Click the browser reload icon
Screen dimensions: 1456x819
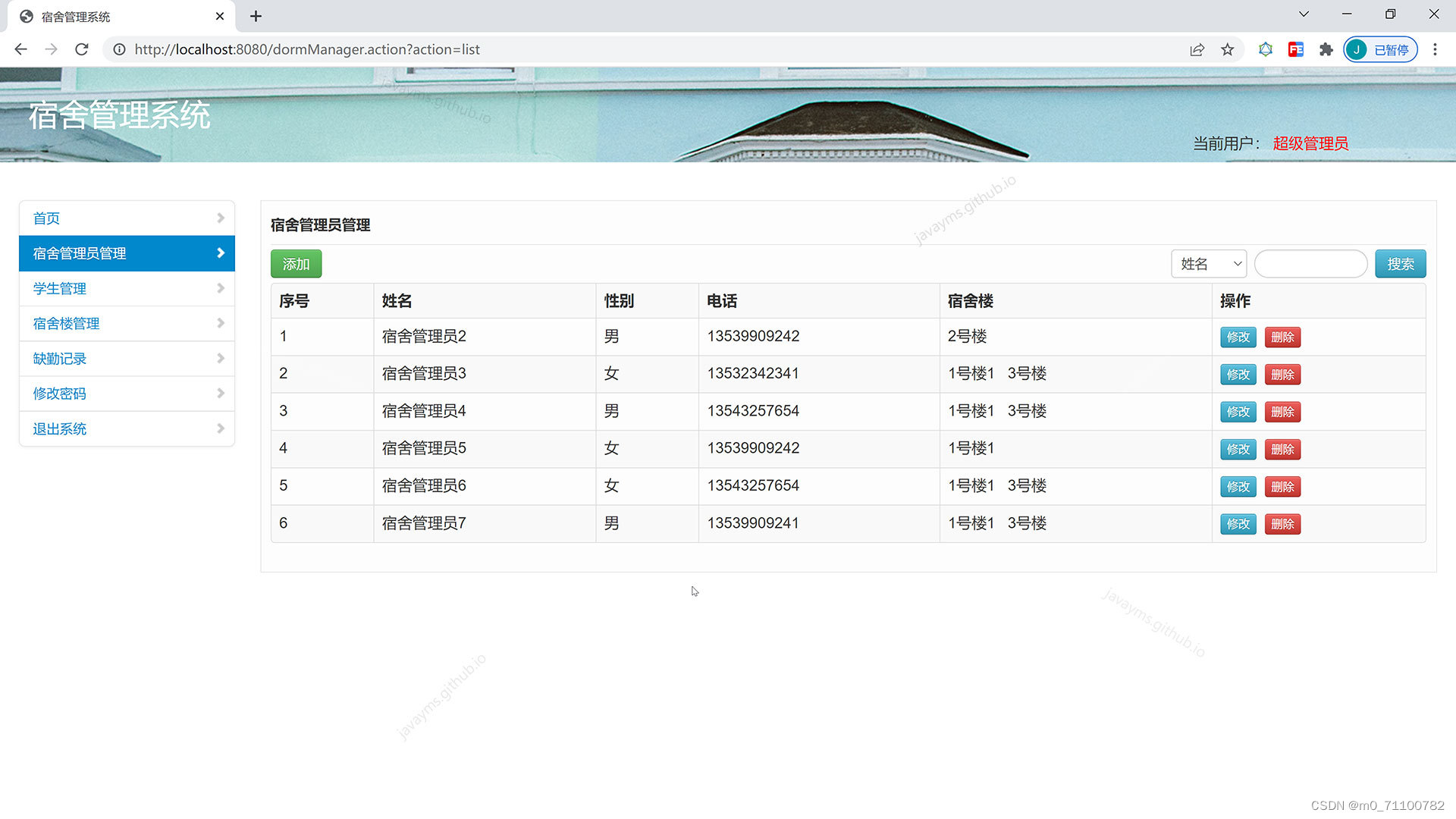point(82,49)
